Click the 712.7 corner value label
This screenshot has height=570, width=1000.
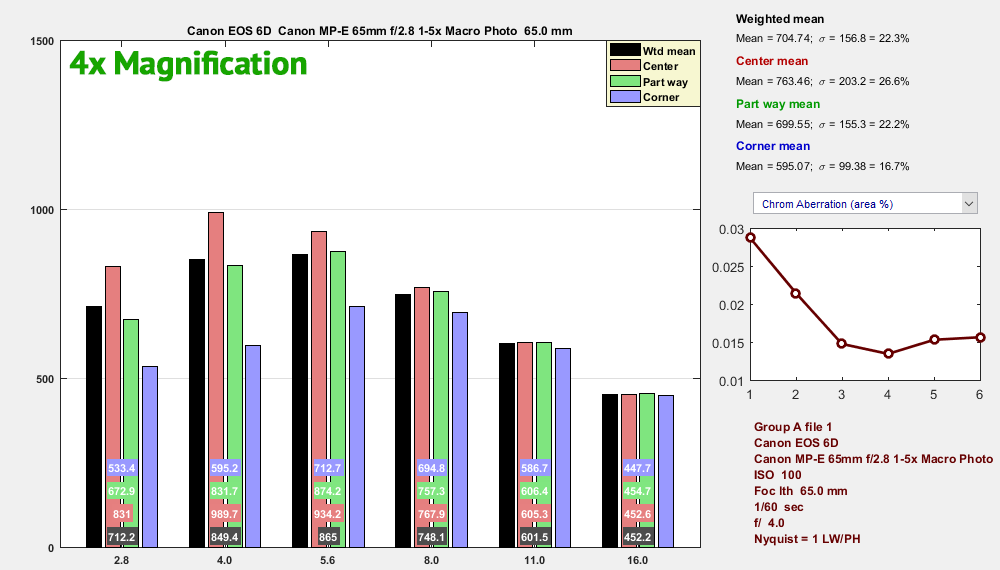(x=328, y=468)
